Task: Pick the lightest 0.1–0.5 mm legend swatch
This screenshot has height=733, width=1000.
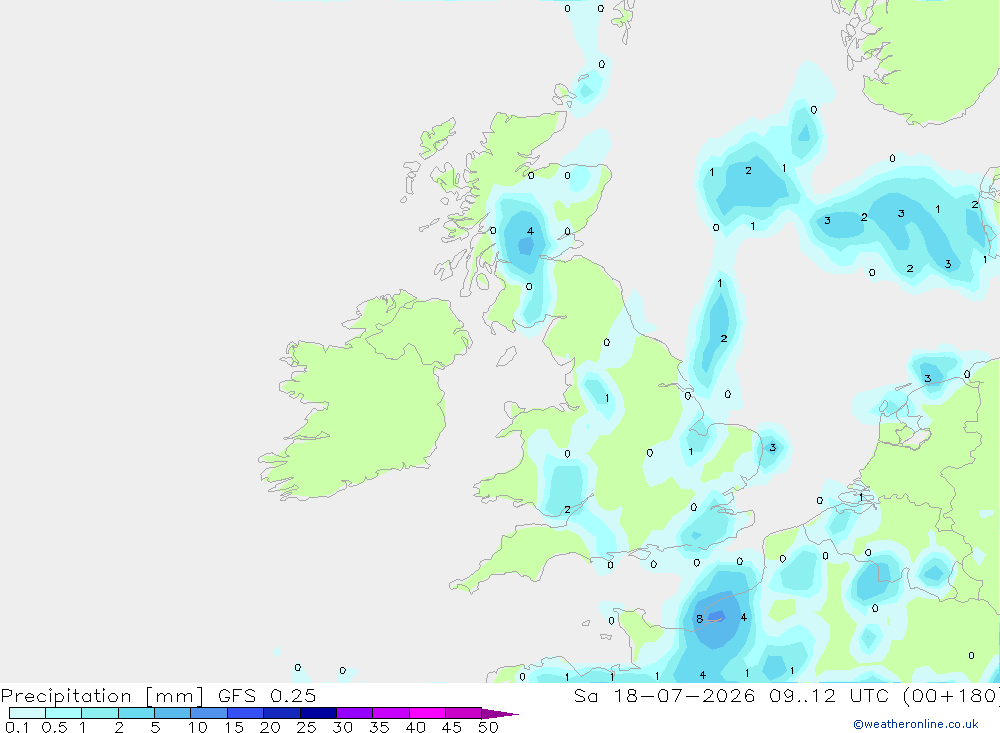Action: [27, 713]
